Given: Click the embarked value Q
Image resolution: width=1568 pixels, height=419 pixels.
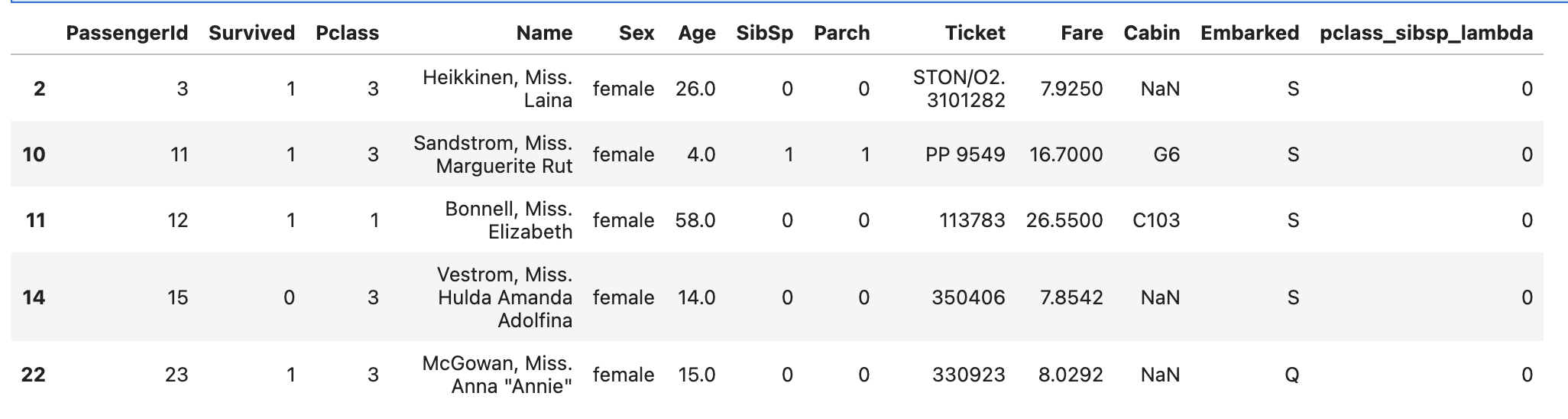Looking at the screenshot, I should click(1292, 375).
